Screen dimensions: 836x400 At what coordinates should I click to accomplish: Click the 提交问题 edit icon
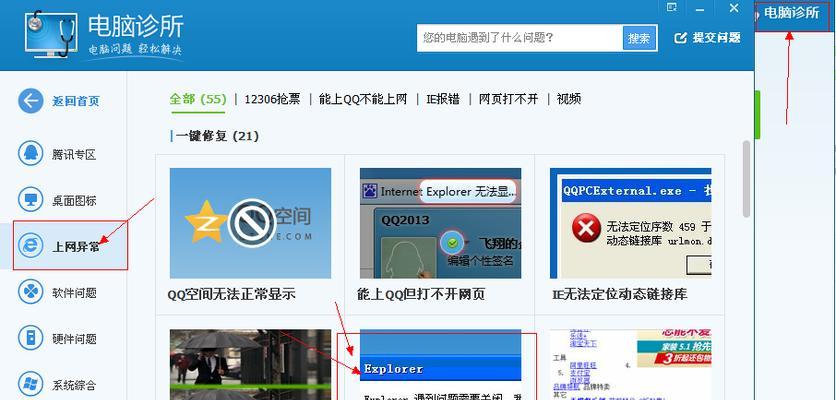coord(680,37)
